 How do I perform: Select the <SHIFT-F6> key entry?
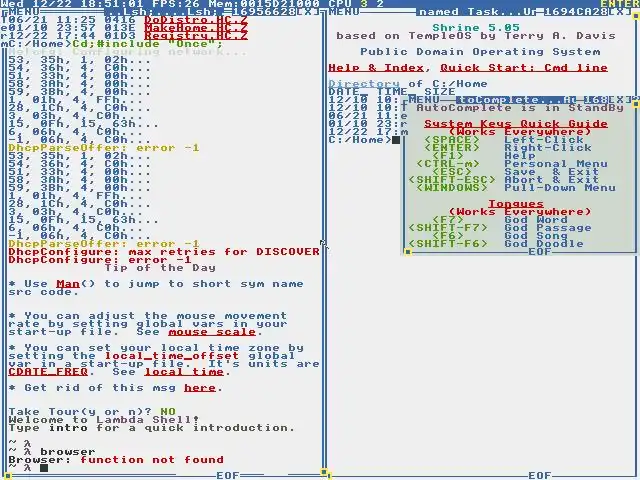click(x=448, y=244)
